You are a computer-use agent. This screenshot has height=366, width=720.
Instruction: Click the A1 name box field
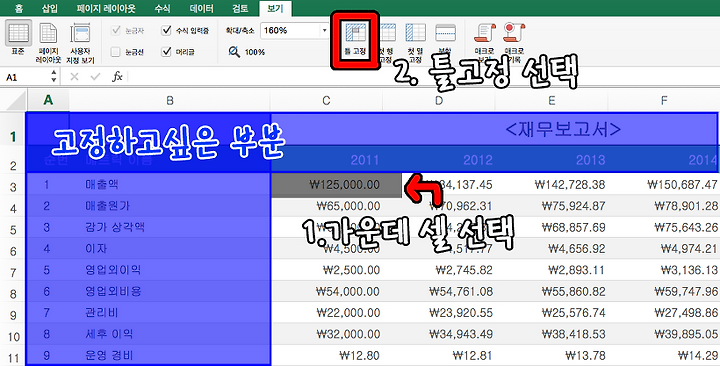pyautogui.click(x=25, y=77)
